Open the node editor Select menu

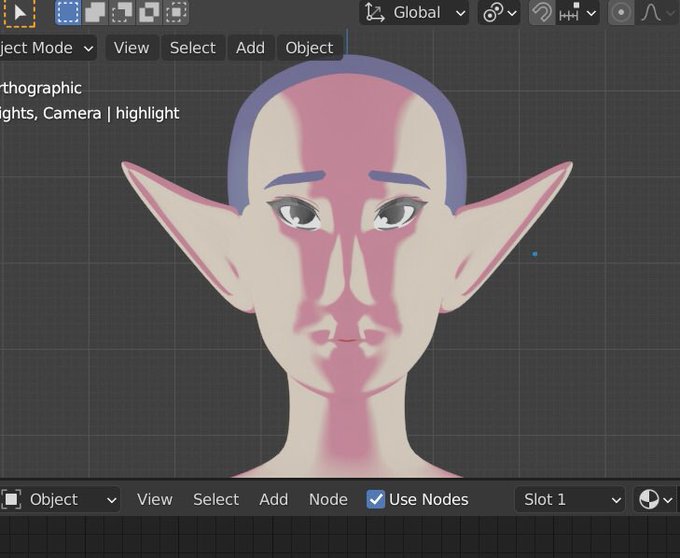click(216, 499)
